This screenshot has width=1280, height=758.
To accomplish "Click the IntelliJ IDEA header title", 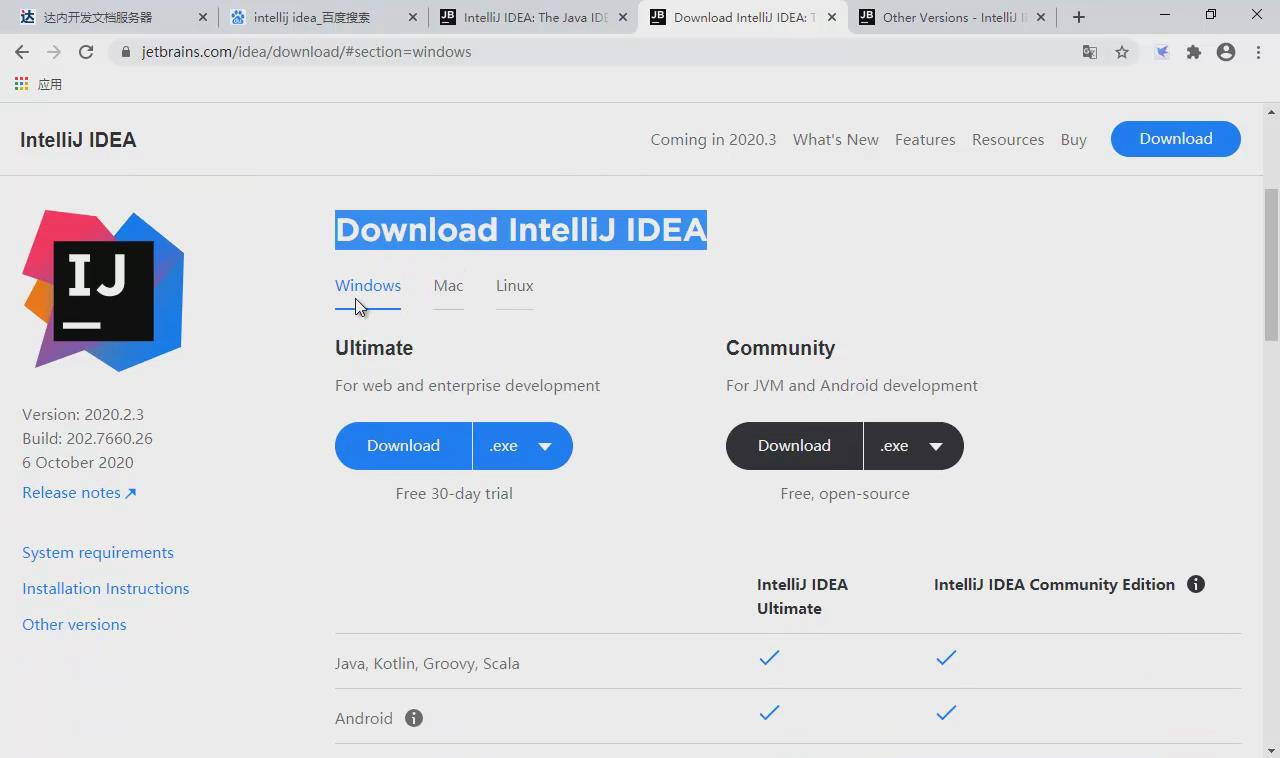I will click(78, 140).
